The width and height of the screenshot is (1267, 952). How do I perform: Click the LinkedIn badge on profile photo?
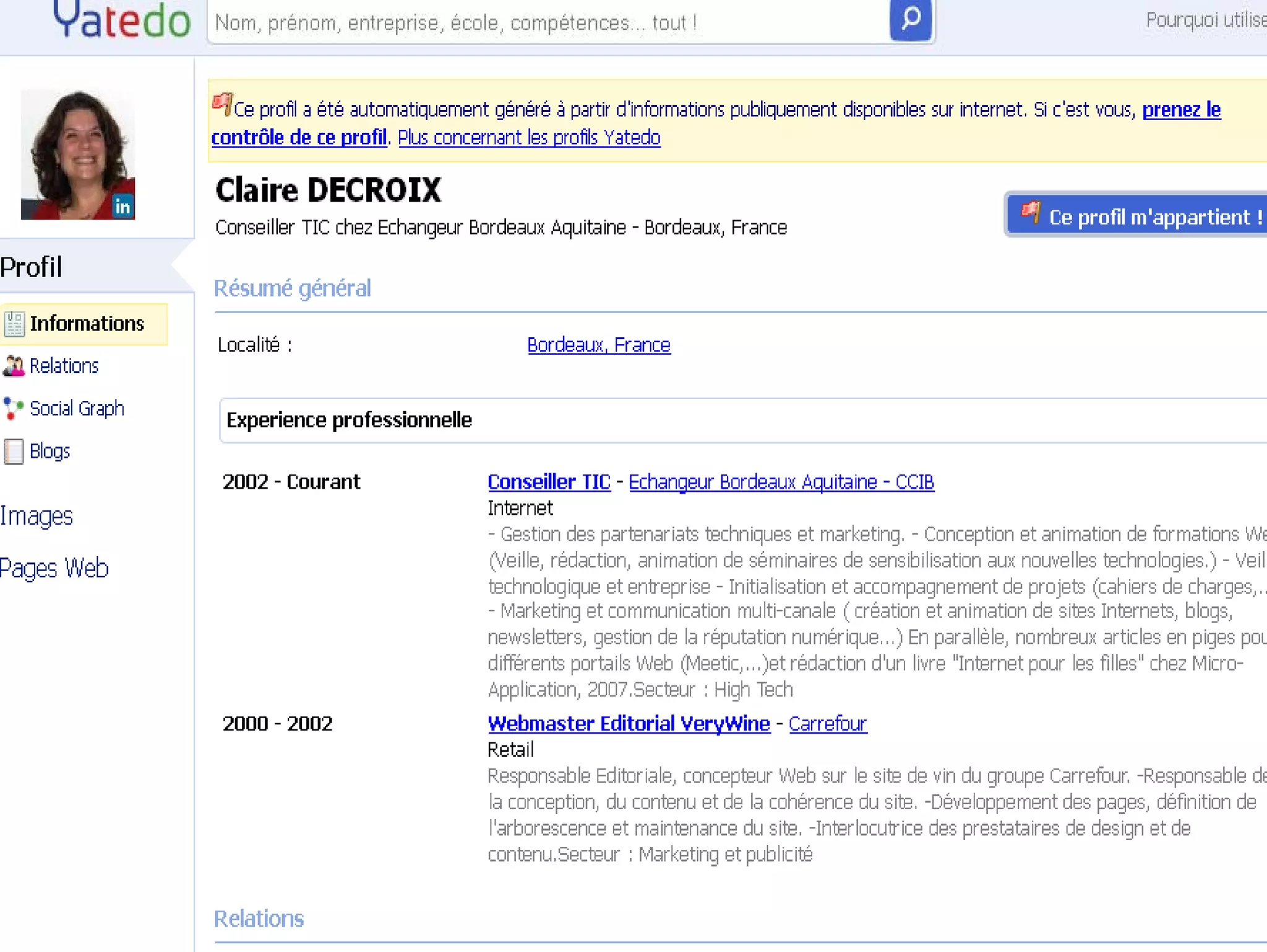[122, 206]
